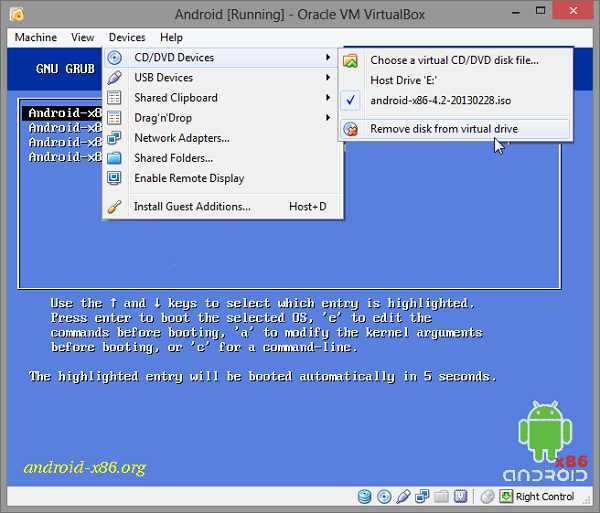Image resolution: width=600 pixels, height=513 pixels.
Task: Open the View menu
Action: pos(83,37)
